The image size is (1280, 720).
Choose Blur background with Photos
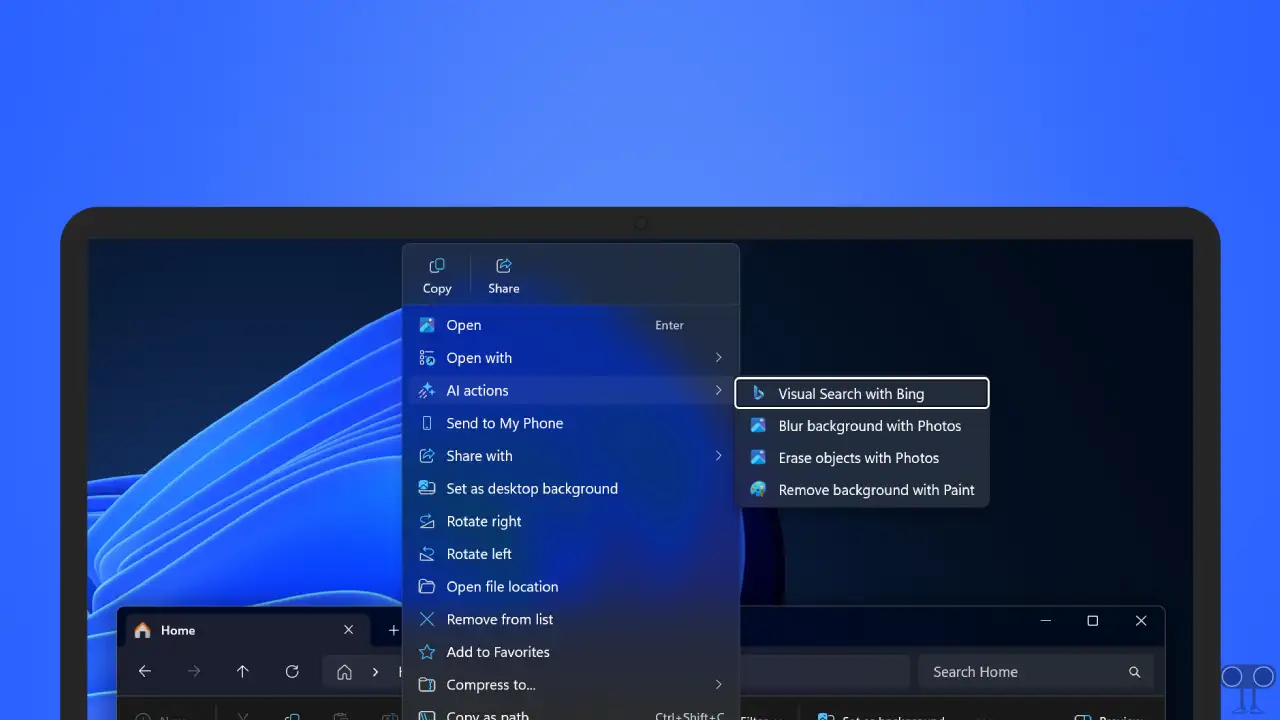pos(869,425)
